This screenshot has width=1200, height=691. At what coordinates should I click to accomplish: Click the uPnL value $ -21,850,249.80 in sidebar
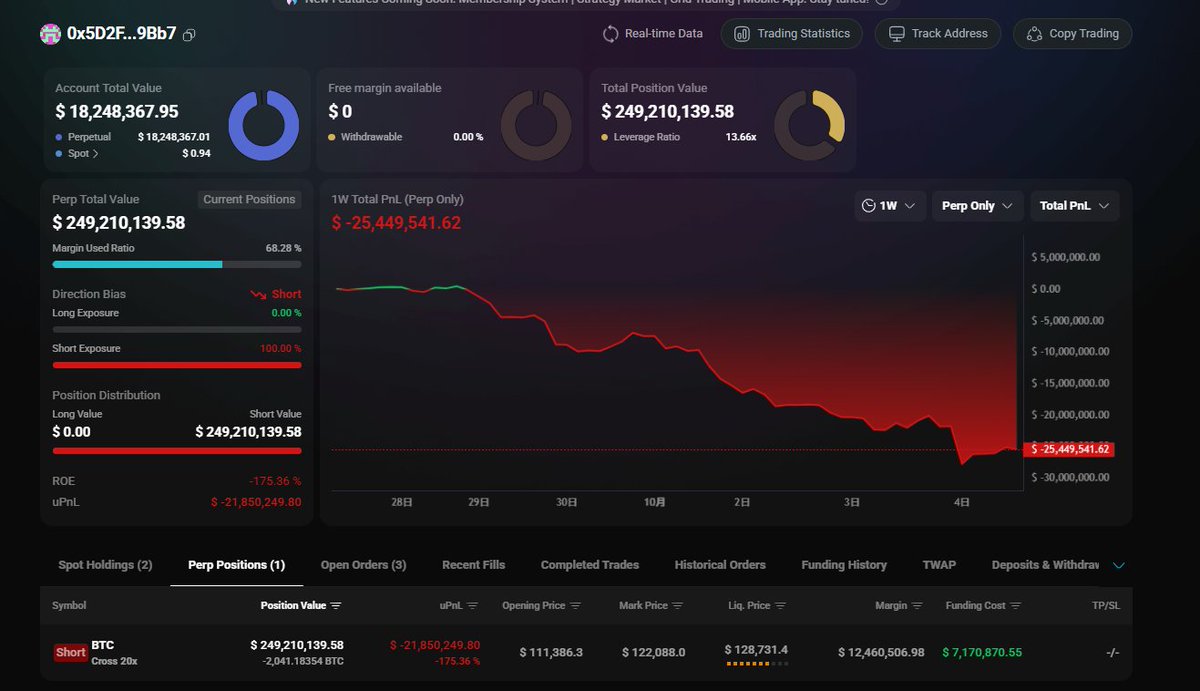pyautogui.click(x=255, y=502)
